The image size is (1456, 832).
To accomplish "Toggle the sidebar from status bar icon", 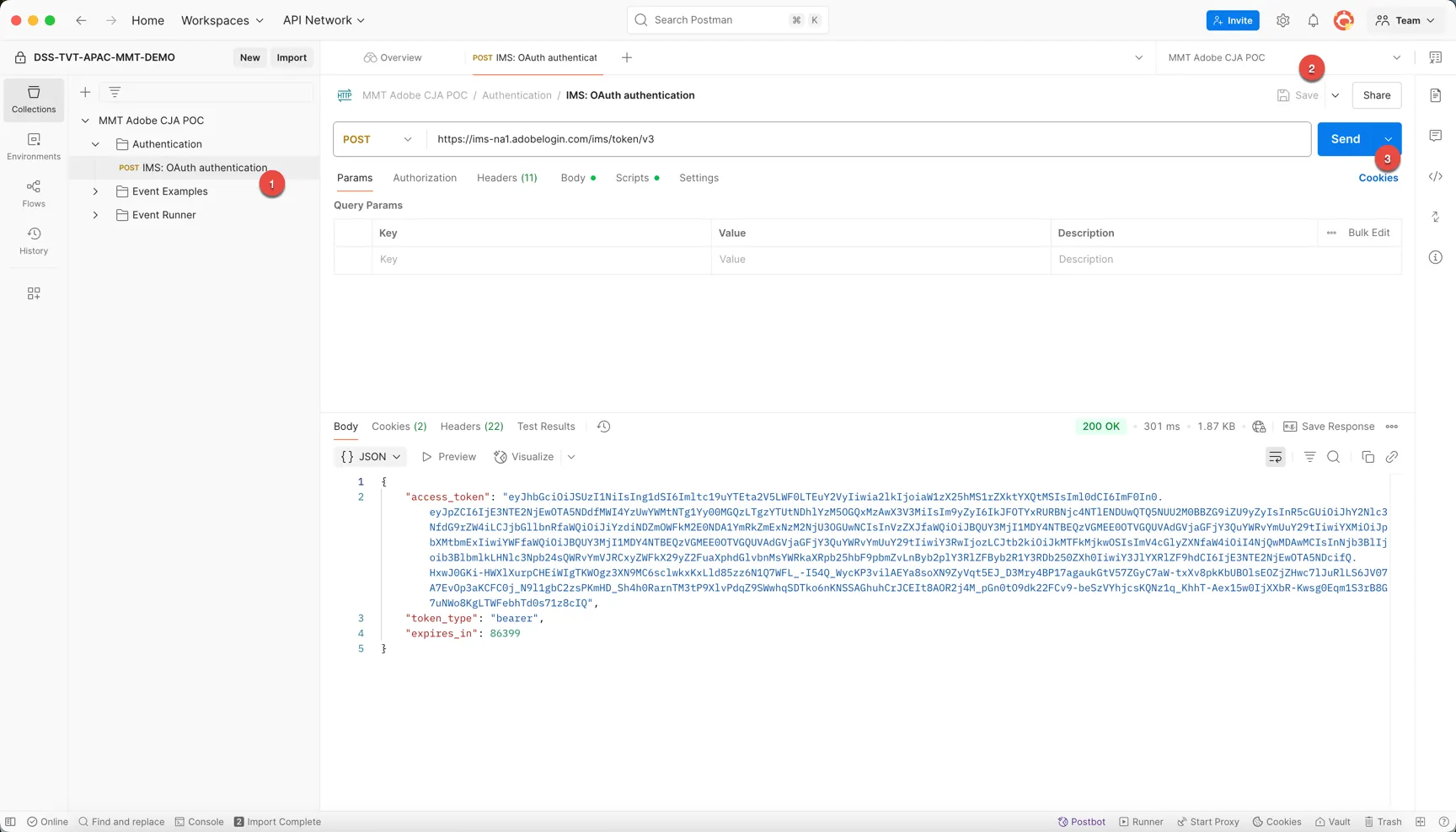I will tap(10, 822).
